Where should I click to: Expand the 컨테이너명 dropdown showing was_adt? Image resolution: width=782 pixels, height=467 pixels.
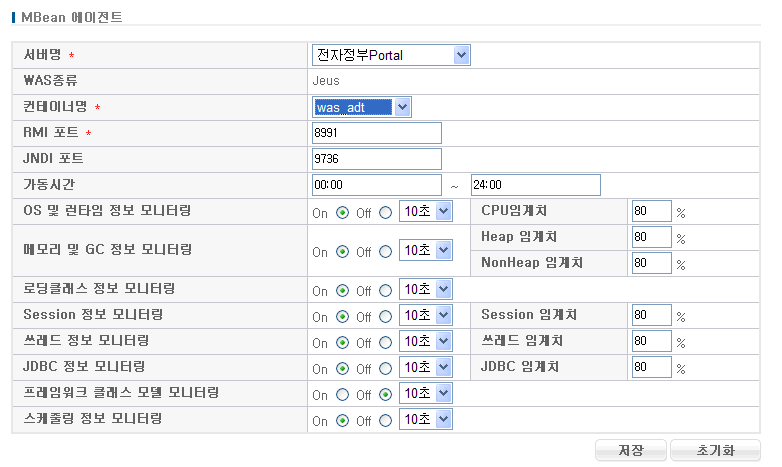click(361, 107)
